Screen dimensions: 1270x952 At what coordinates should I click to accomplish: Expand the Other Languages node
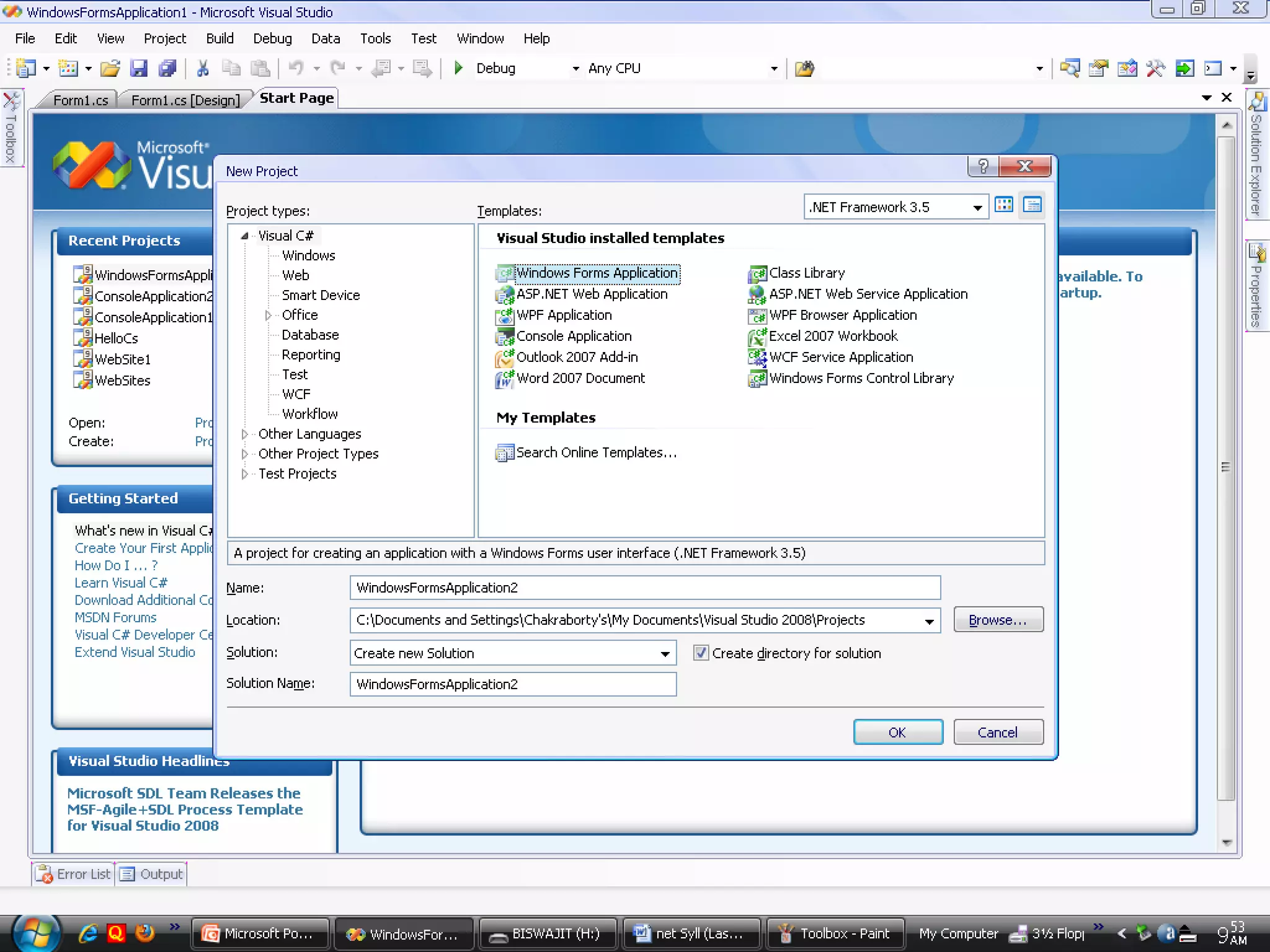(x=244, y=434)
